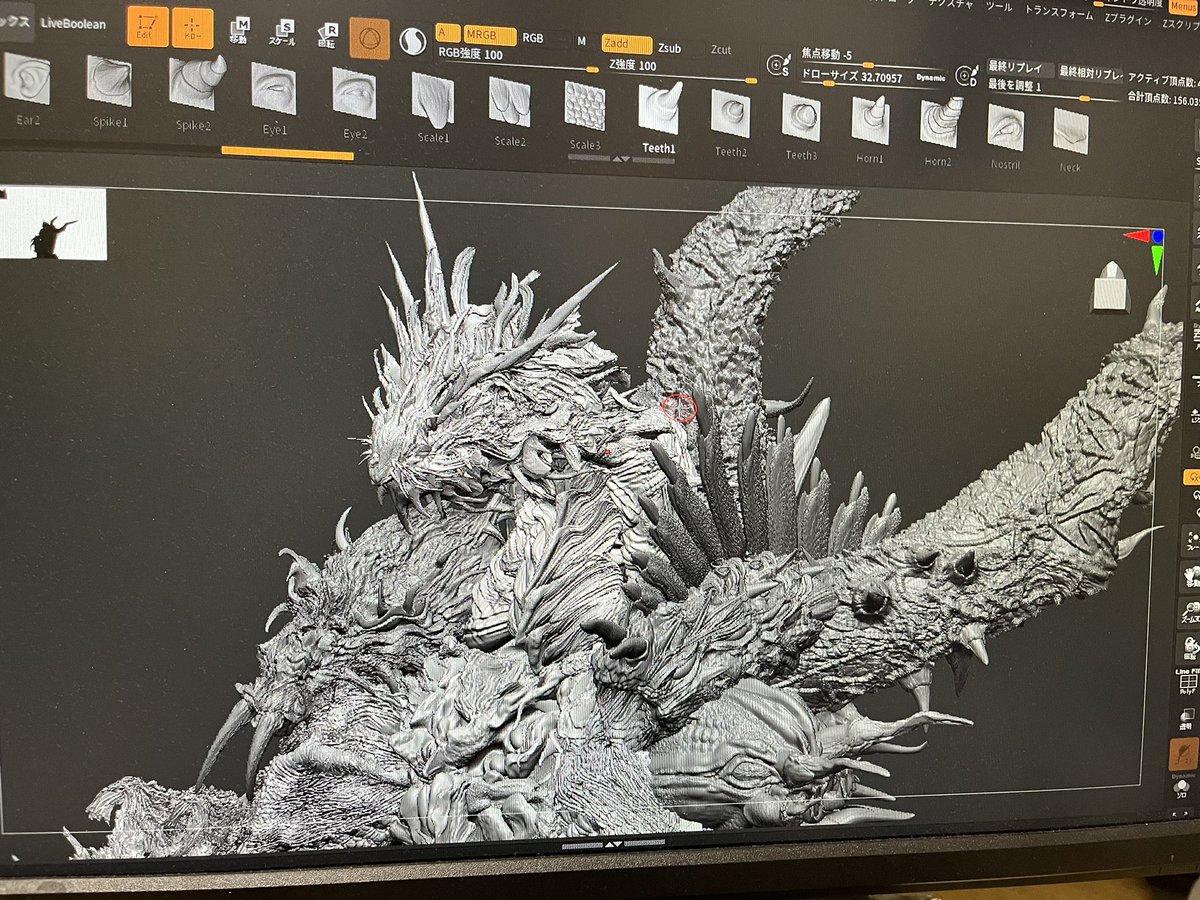The width and height of the screenshot is (1200, 900).
Task: Select the Ear2 brush thumbnail
Action: tap(26, 78)
